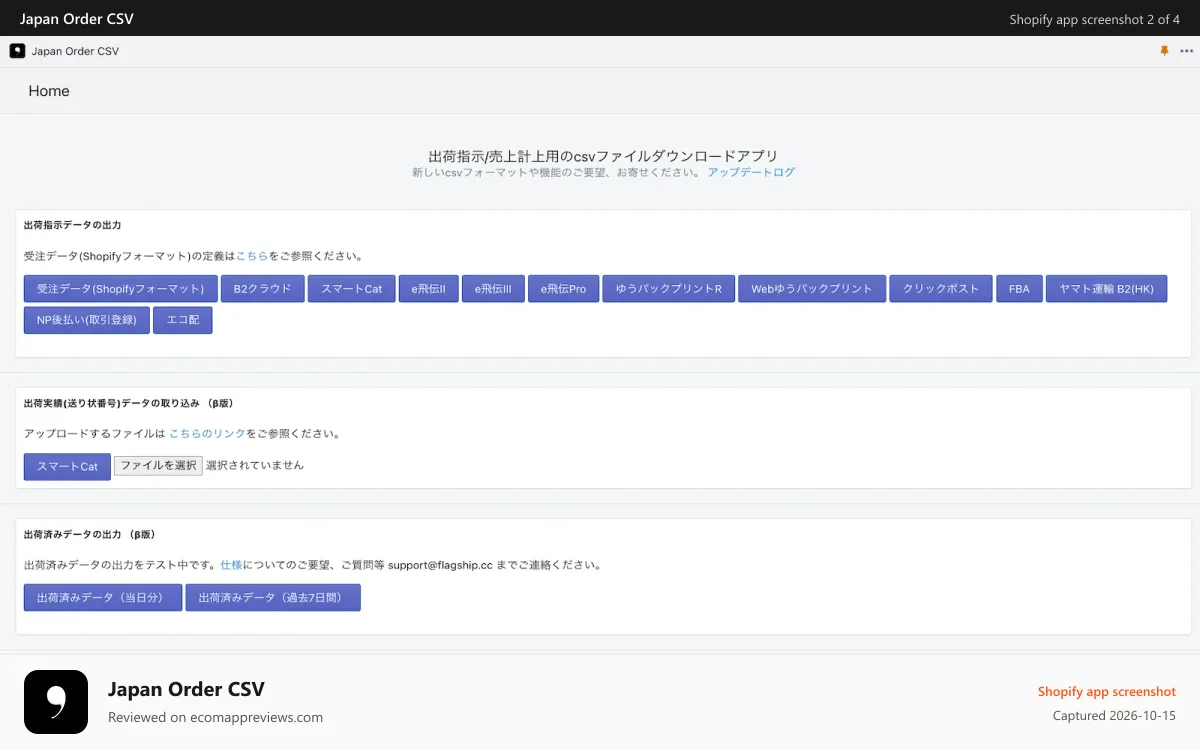Click the Japan Order CSV title in app header bar
Image resolution: width=1200 pixels, height=750 pixels.
(75, 51)
